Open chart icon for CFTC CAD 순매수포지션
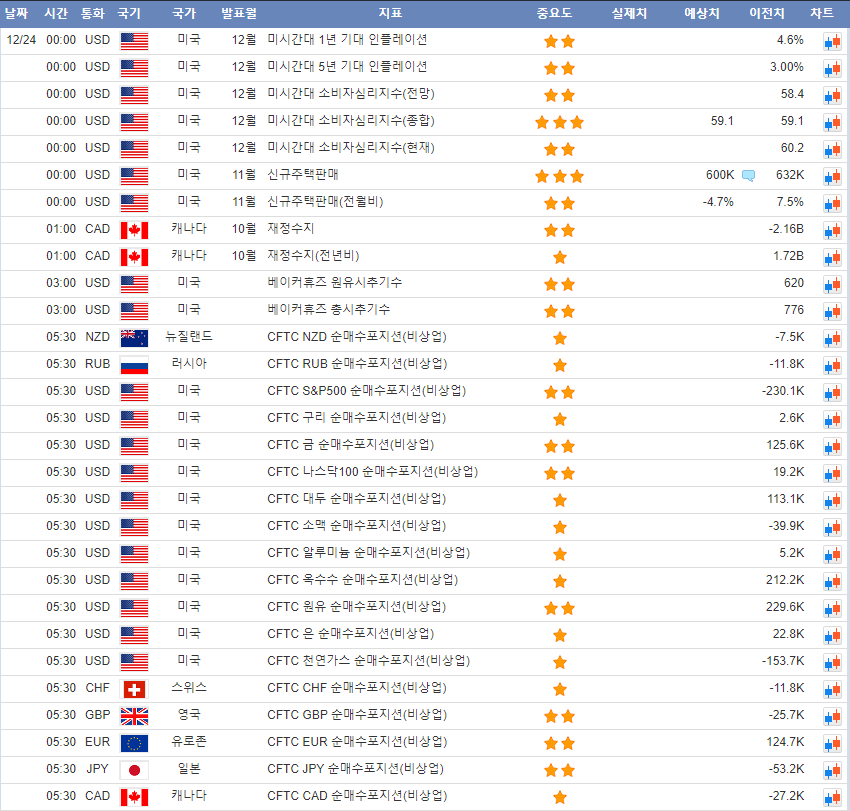Screen dimensions: 850x811 point(832,797)
